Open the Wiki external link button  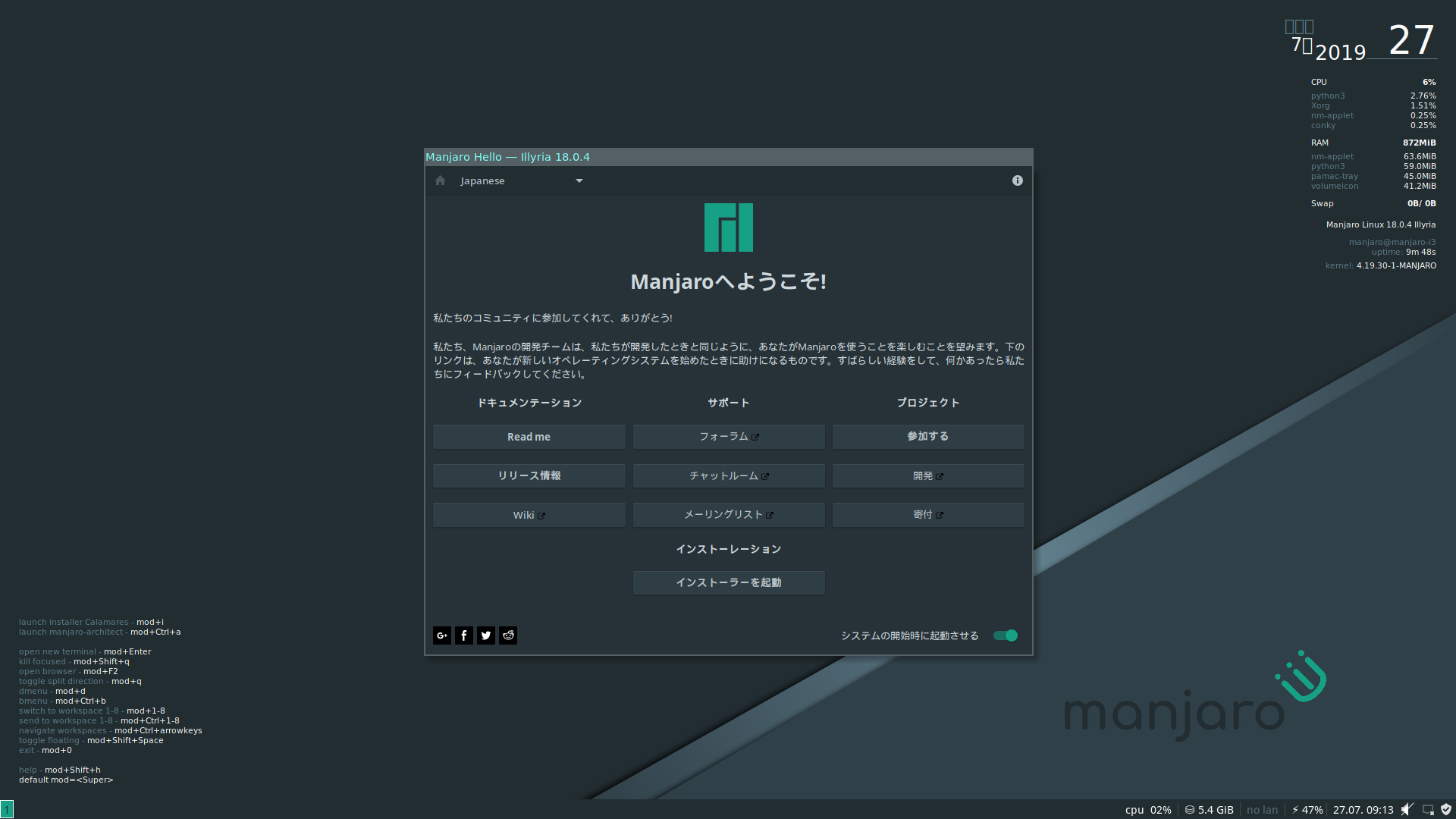[529, 515]
